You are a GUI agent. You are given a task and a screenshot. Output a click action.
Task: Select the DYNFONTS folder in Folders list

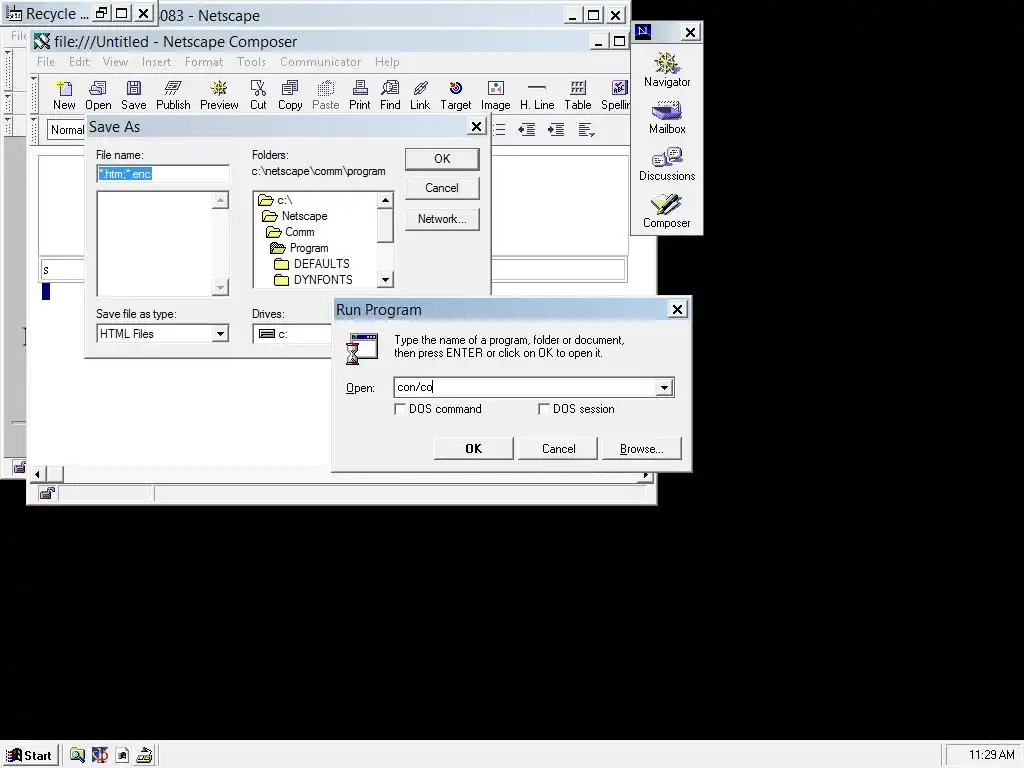(x=314, y=280)
